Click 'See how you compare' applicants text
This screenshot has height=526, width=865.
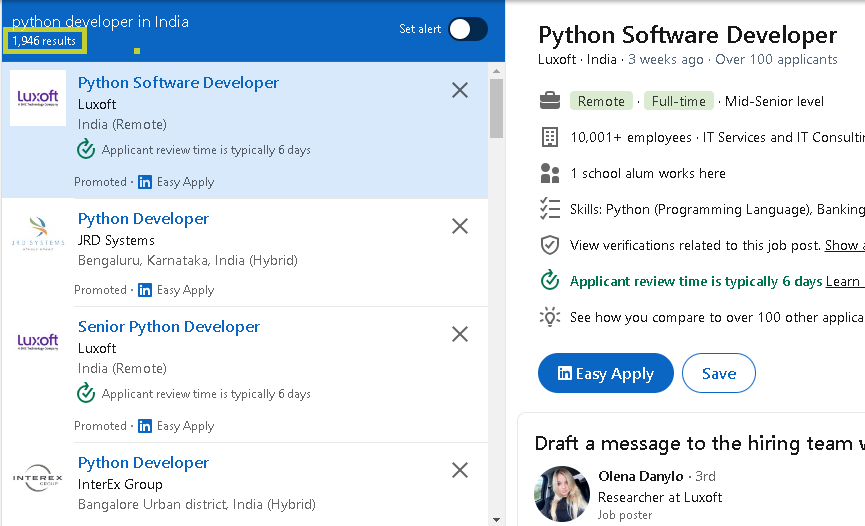[717, 317]
